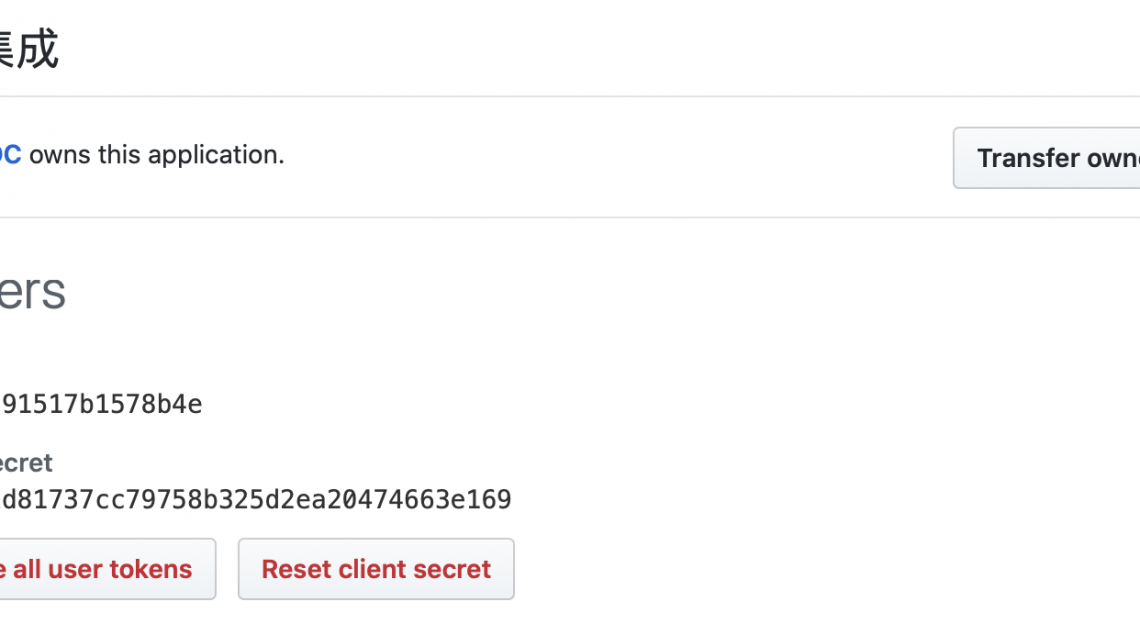Invalidate every user token with the red button
The width and height of the screenshot is (1140, 624).
[x=100, y=569]
